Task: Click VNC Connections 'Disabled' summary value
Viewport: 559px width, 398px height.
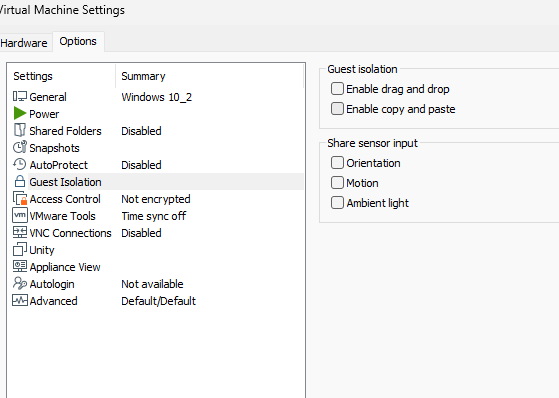Action: point(141,233)
